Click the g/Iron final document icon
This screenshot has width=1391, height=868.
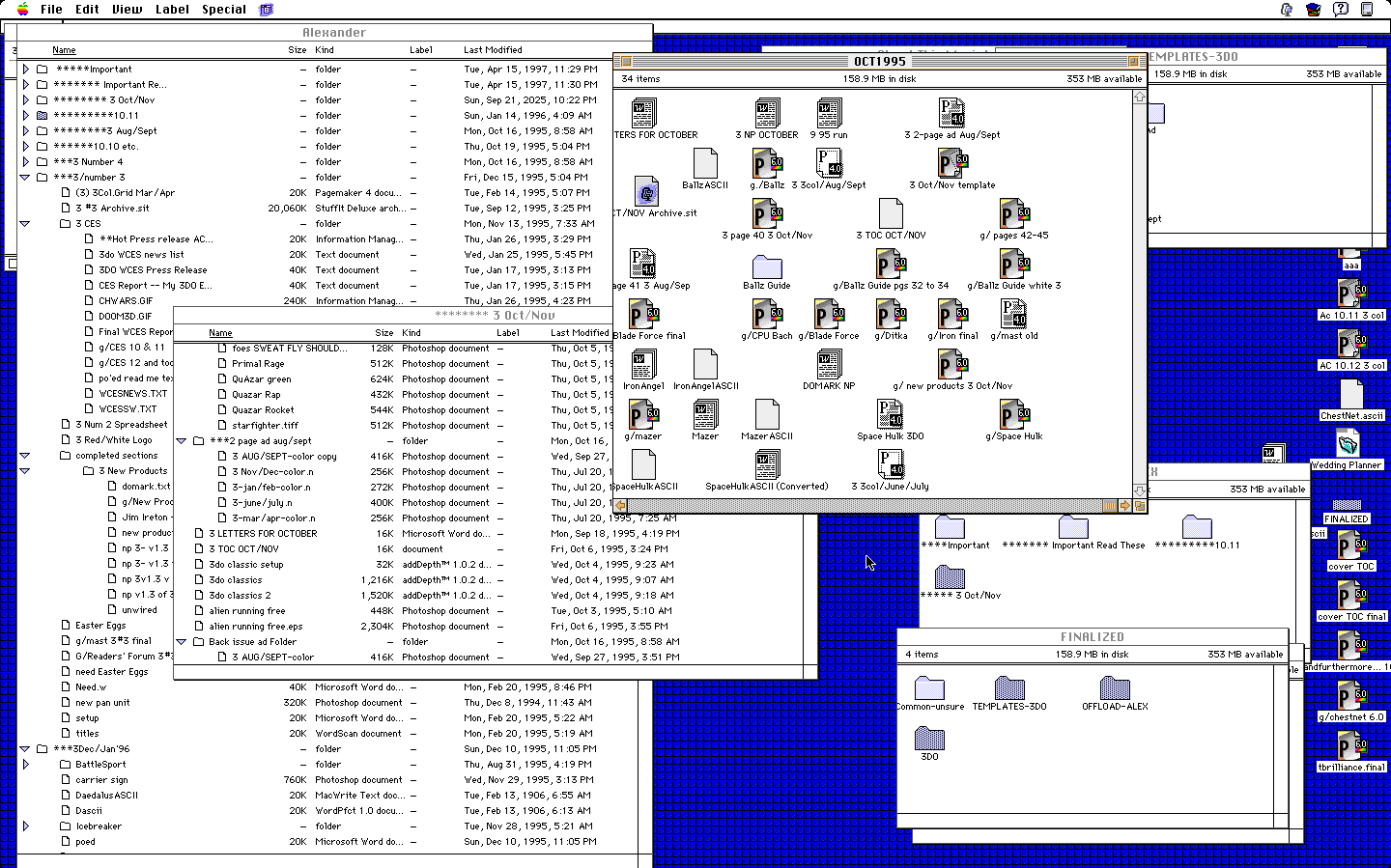pos(951,315)
